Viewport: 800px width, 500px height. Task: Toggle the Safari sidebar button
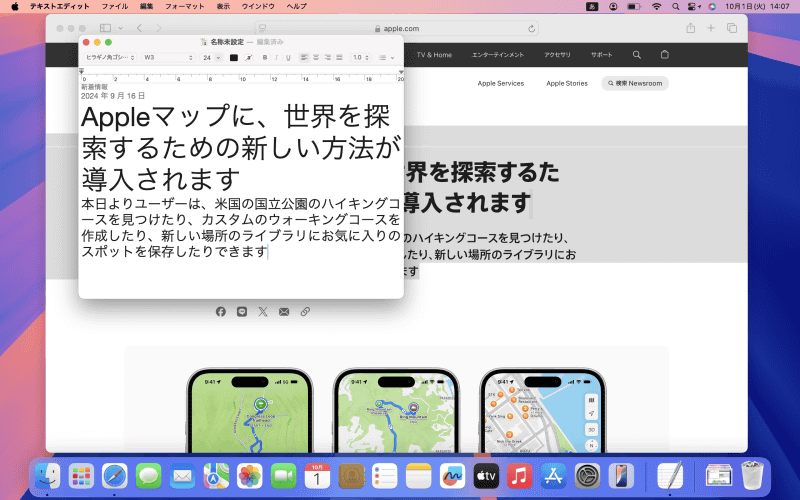point(105,28)
